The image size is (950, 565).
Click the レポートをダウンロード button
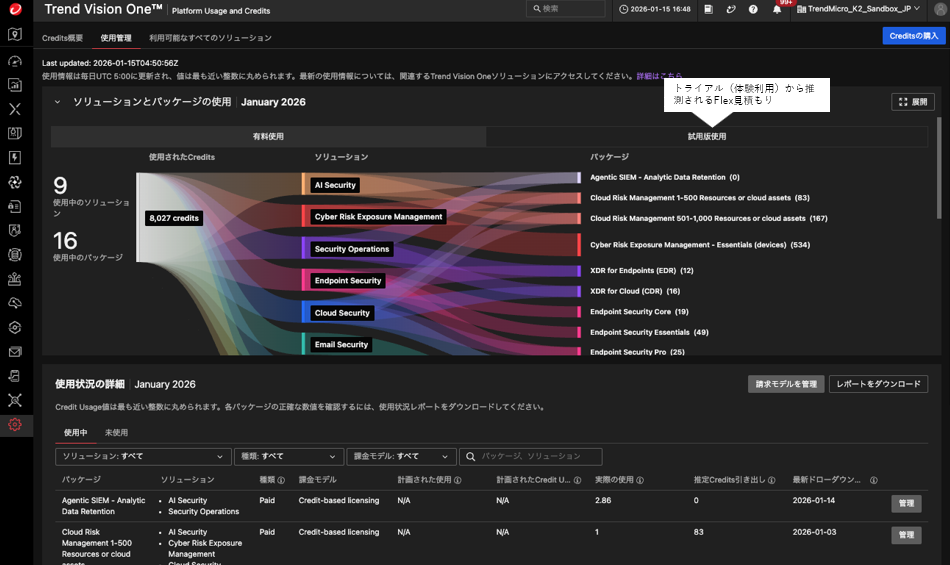[x=879, y=384]
